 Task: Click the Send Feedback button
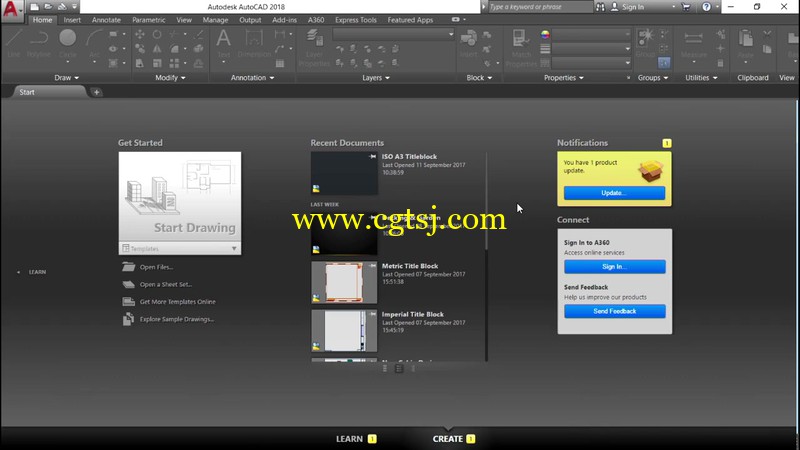614,311
